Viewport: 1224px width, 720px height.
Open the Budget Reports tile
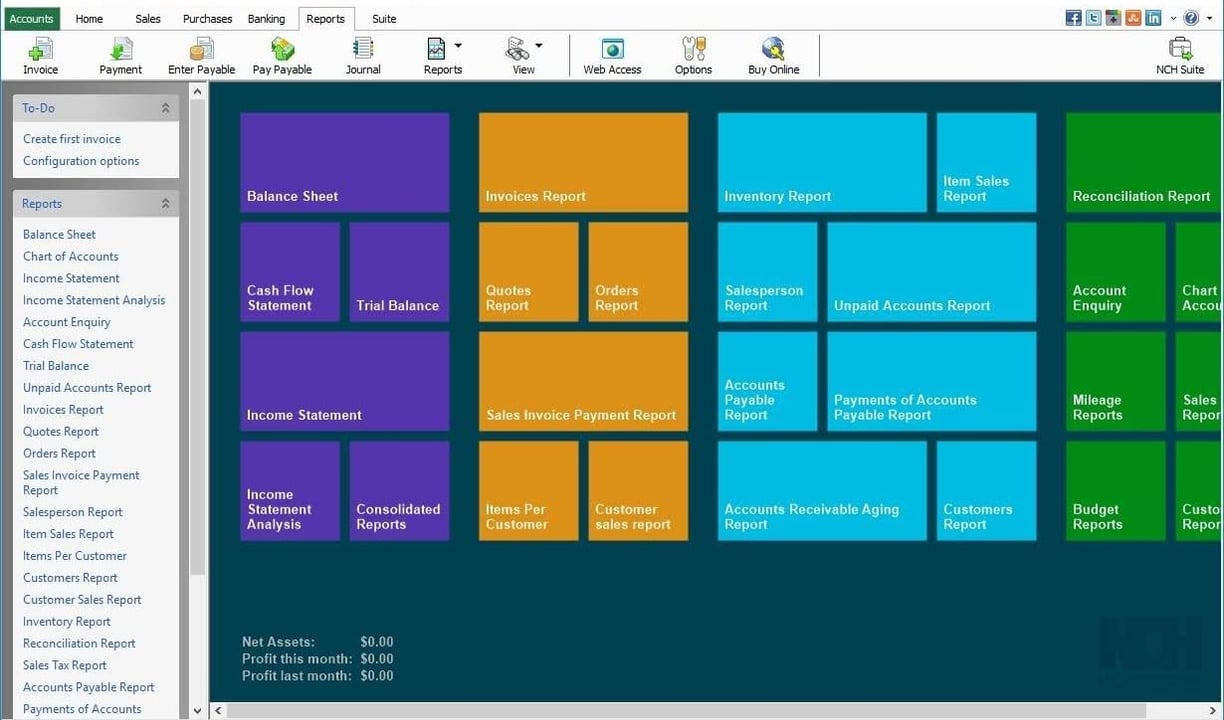[1116, 491]
